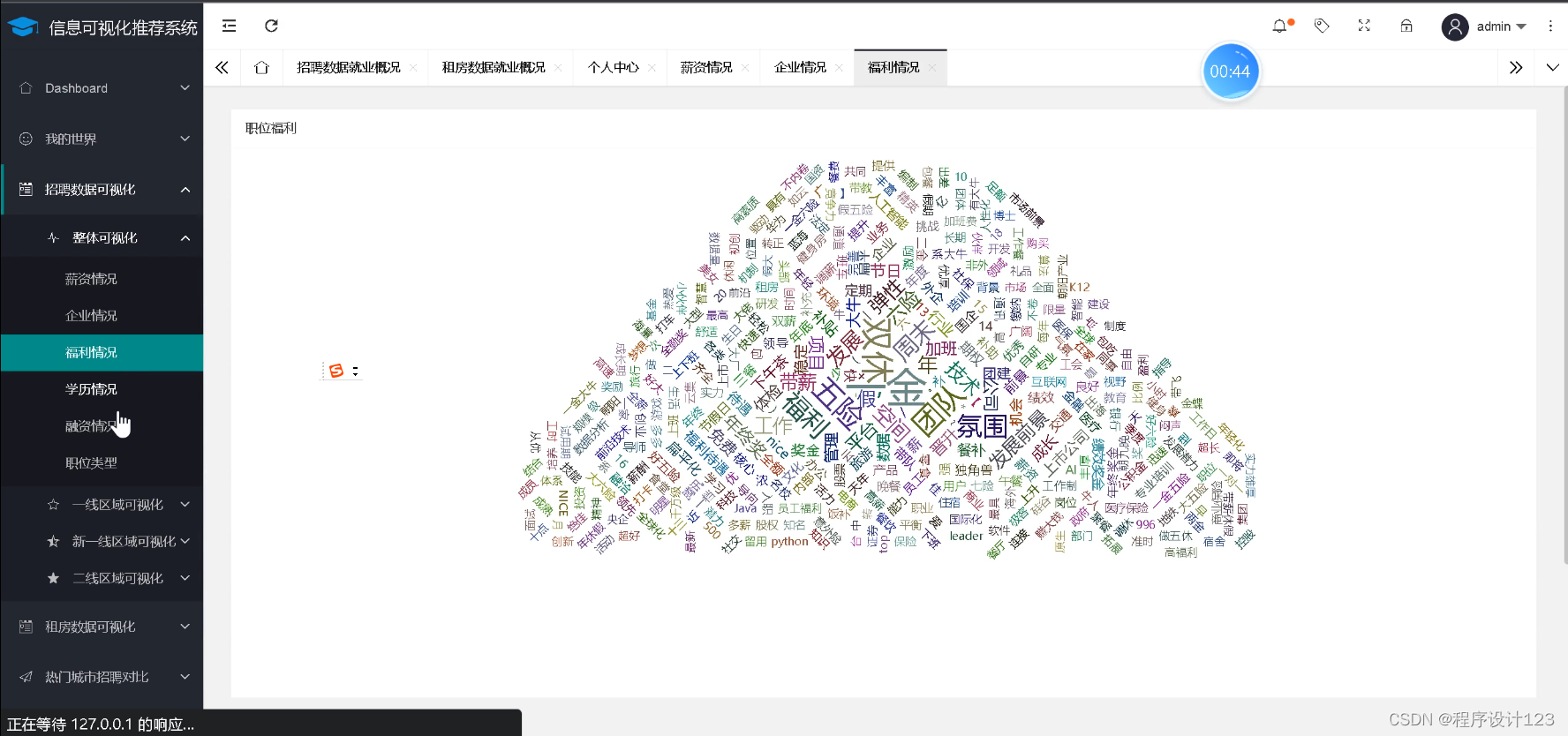Screen dimensions: 1568x736
Task: Expand the 二线区域可视化 submenu
Action: coord(185,579)
